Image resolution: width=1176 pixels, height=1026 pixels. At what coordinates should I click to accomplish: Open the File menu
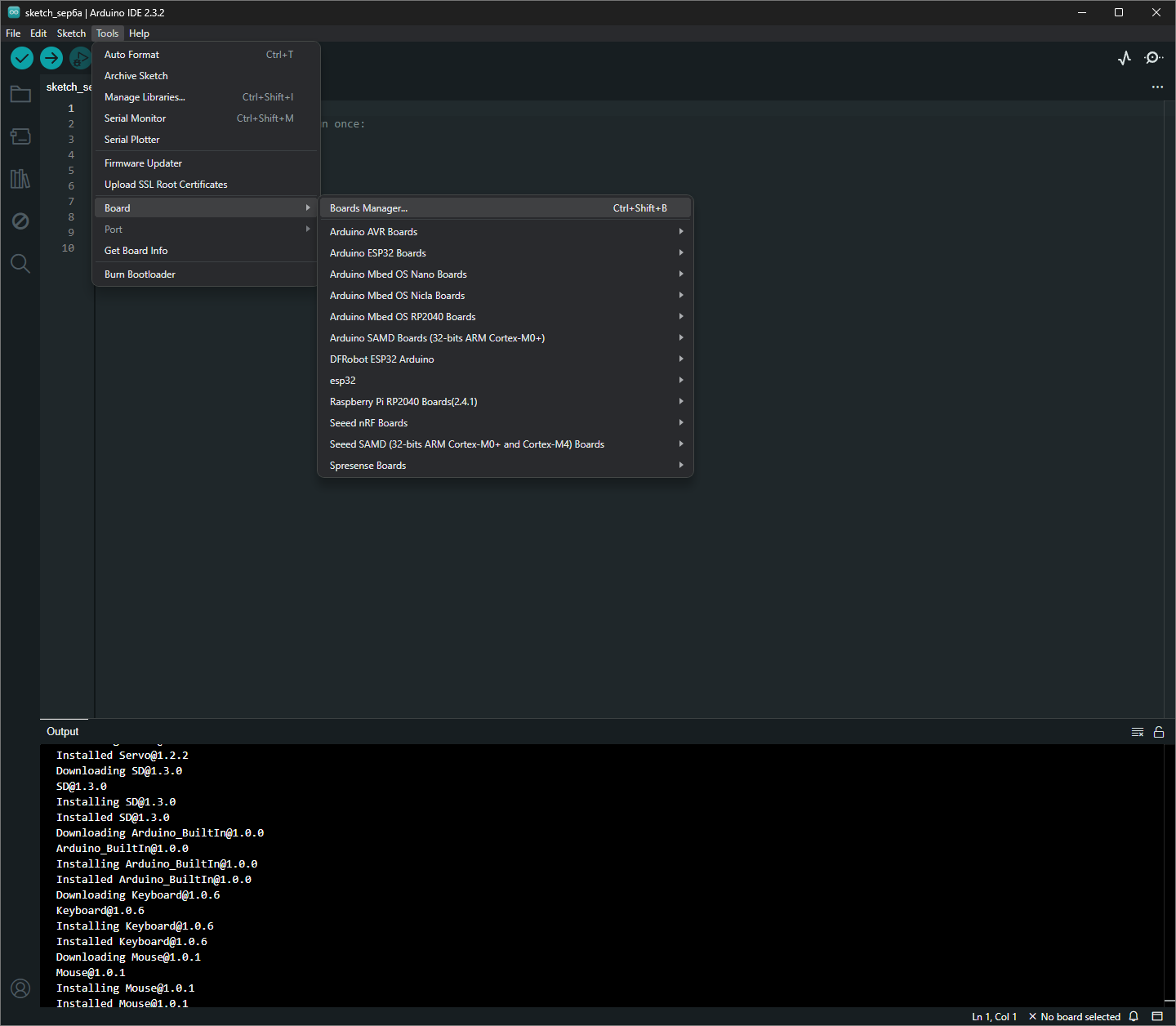[x=13, y=33]
